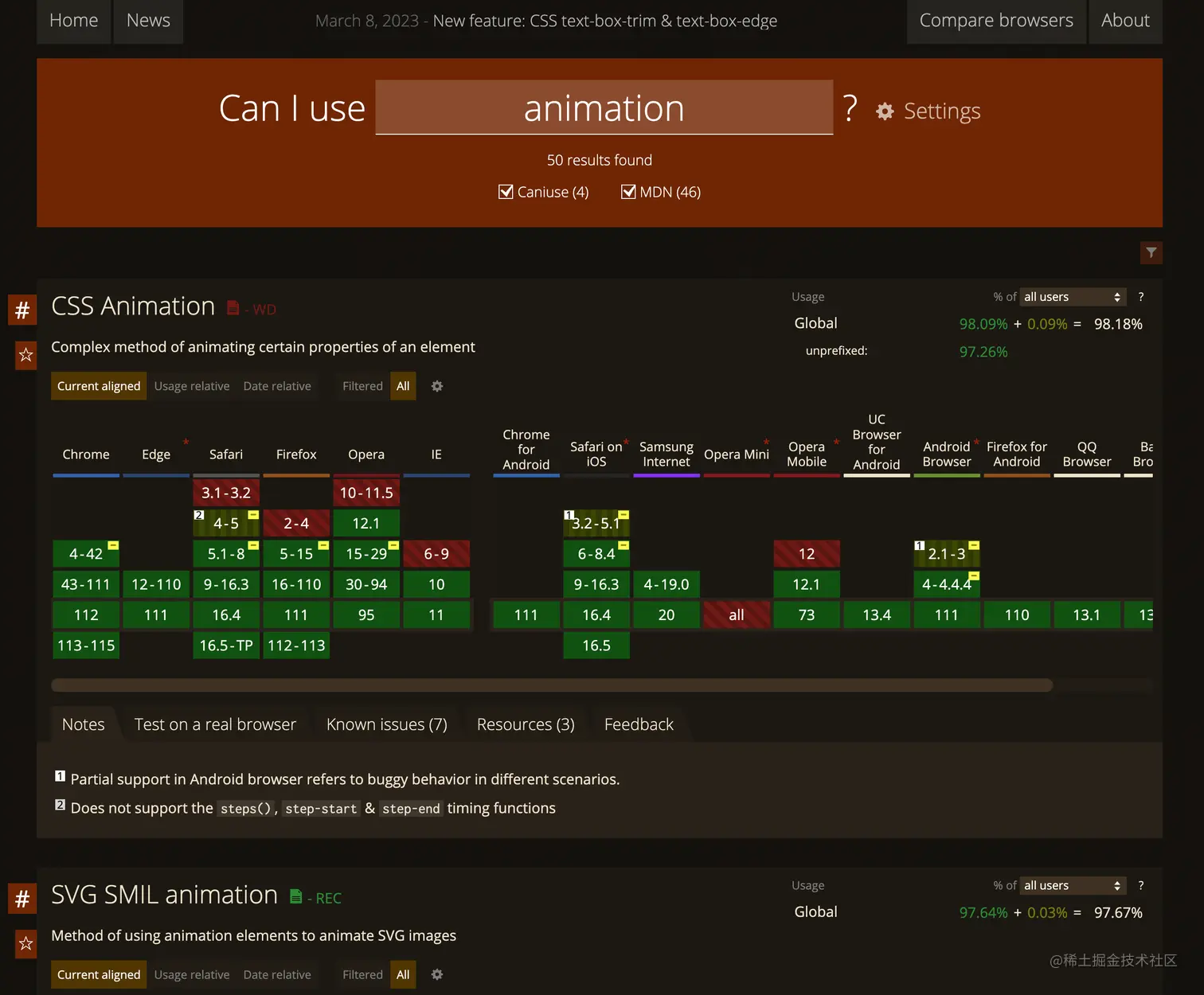Viewport: 1204px width, 995px height.
Task: Star the SVG SMIL animation feature
Action: pos(25,943)
